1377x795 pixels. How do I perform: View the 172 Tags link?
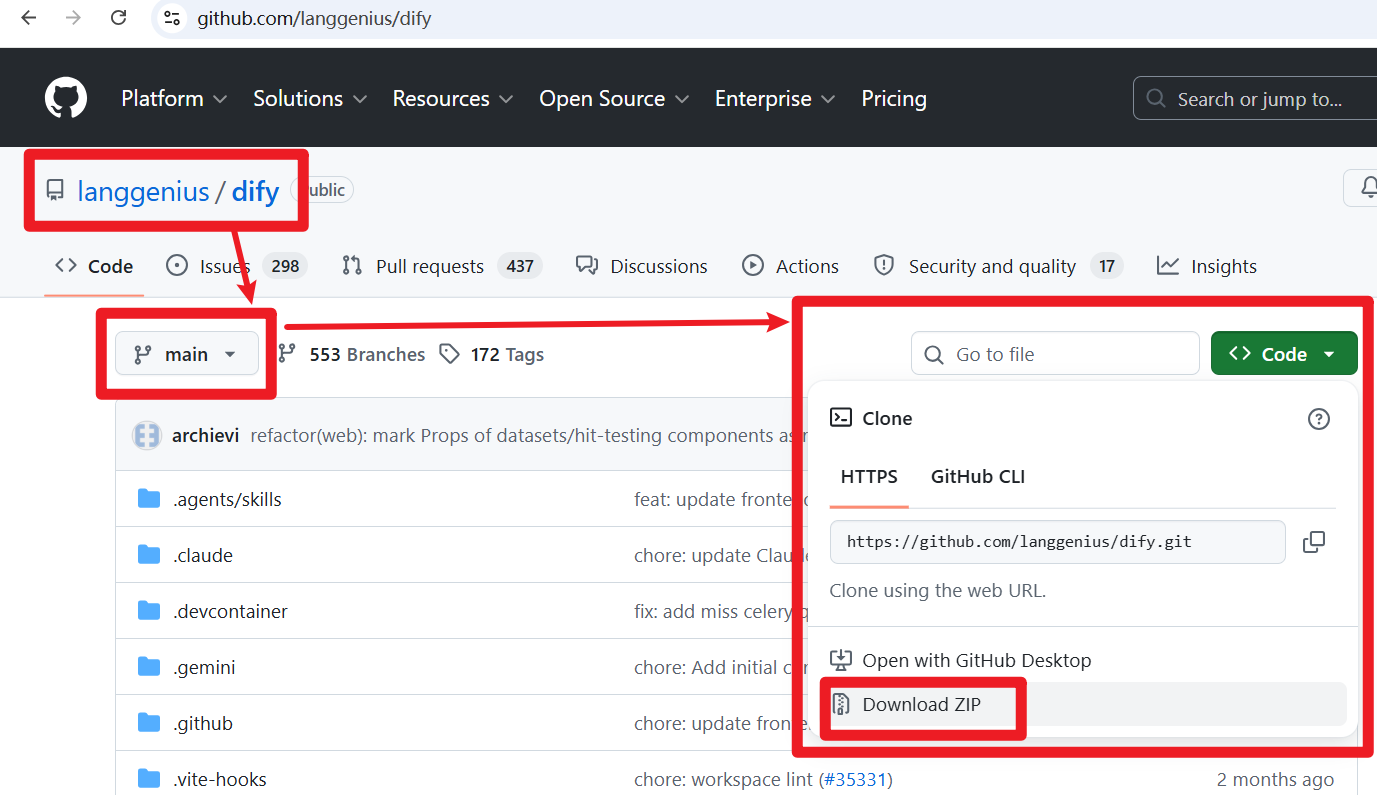pyautogui.click(x=492, y=354)
